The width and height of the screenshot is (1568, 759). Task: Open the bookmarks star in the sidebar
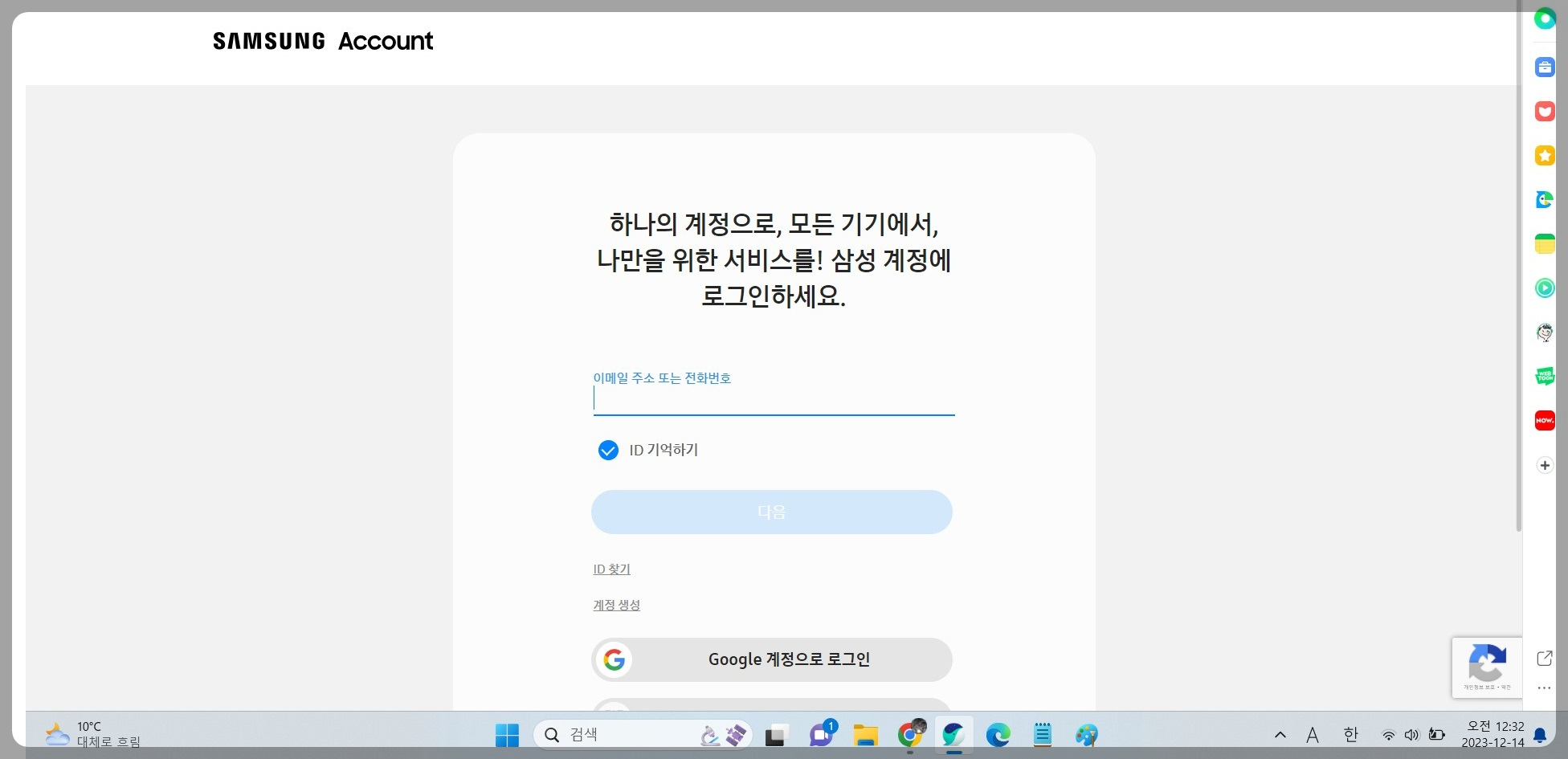pos(1544,155)
